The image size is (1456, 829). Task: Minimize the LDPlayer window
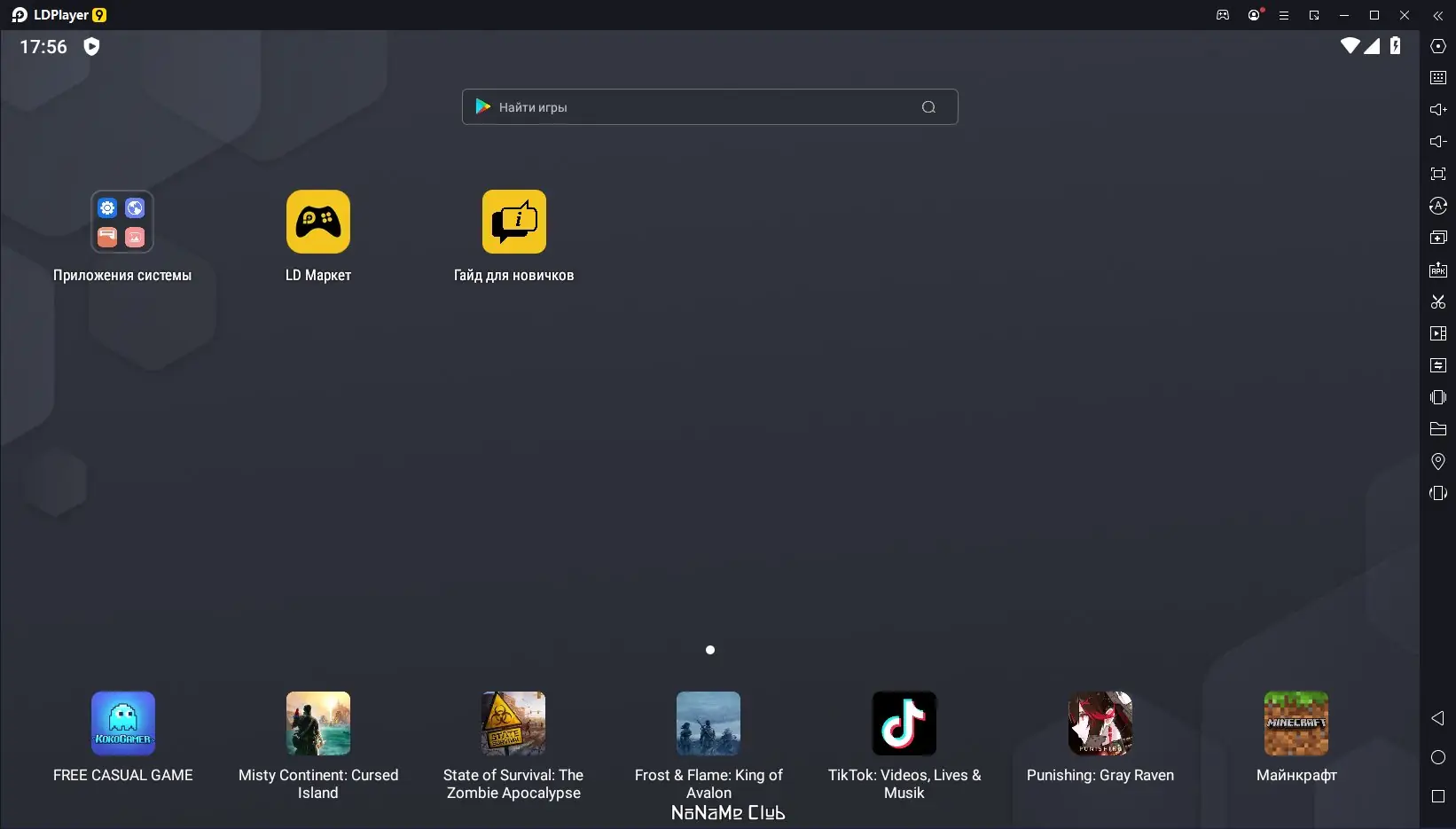pos(1344,15)
